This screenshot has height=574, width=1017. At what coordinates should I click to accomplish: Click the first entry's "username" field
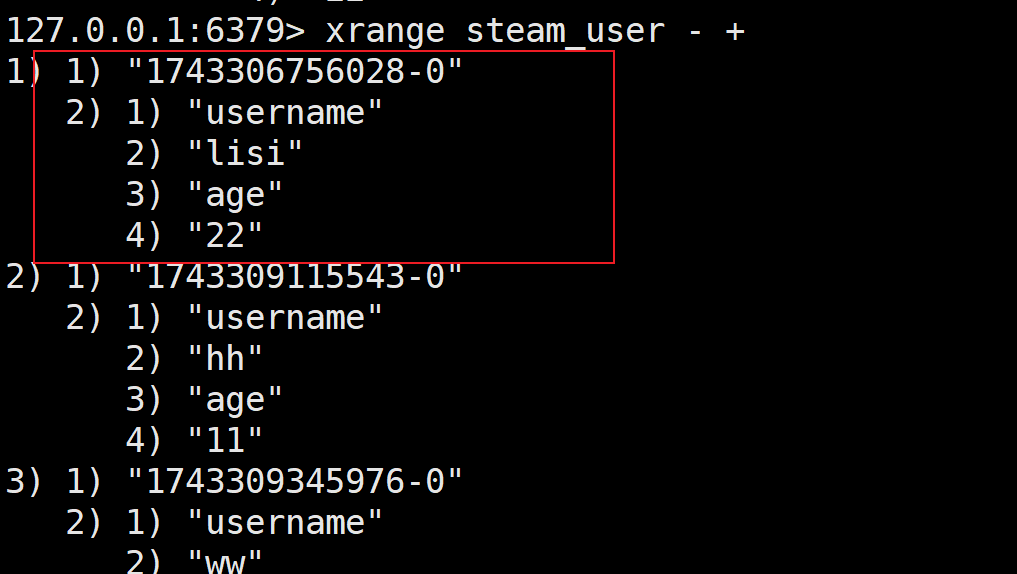coord(285,113)
